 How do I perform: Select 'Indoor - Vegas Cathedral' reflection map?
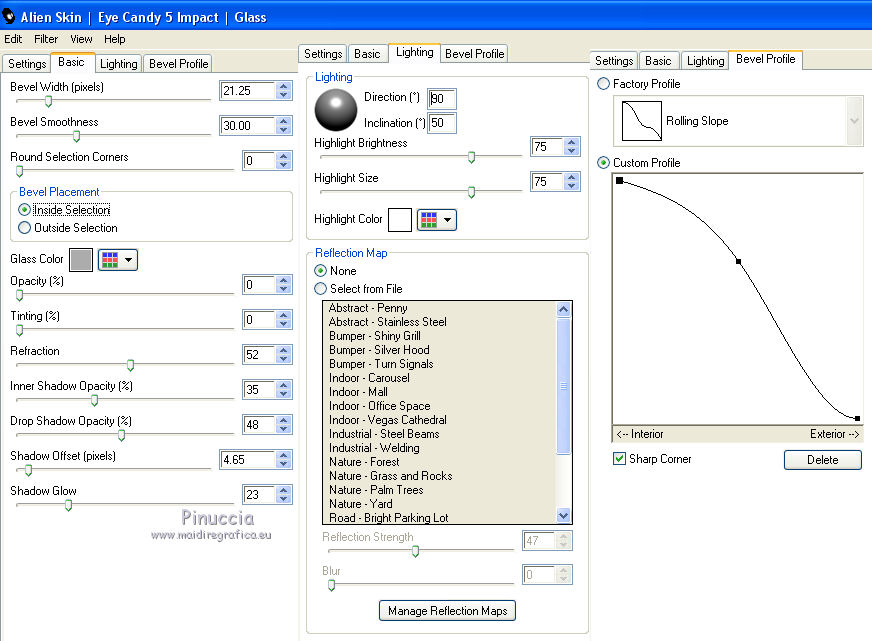click(388, 420)
